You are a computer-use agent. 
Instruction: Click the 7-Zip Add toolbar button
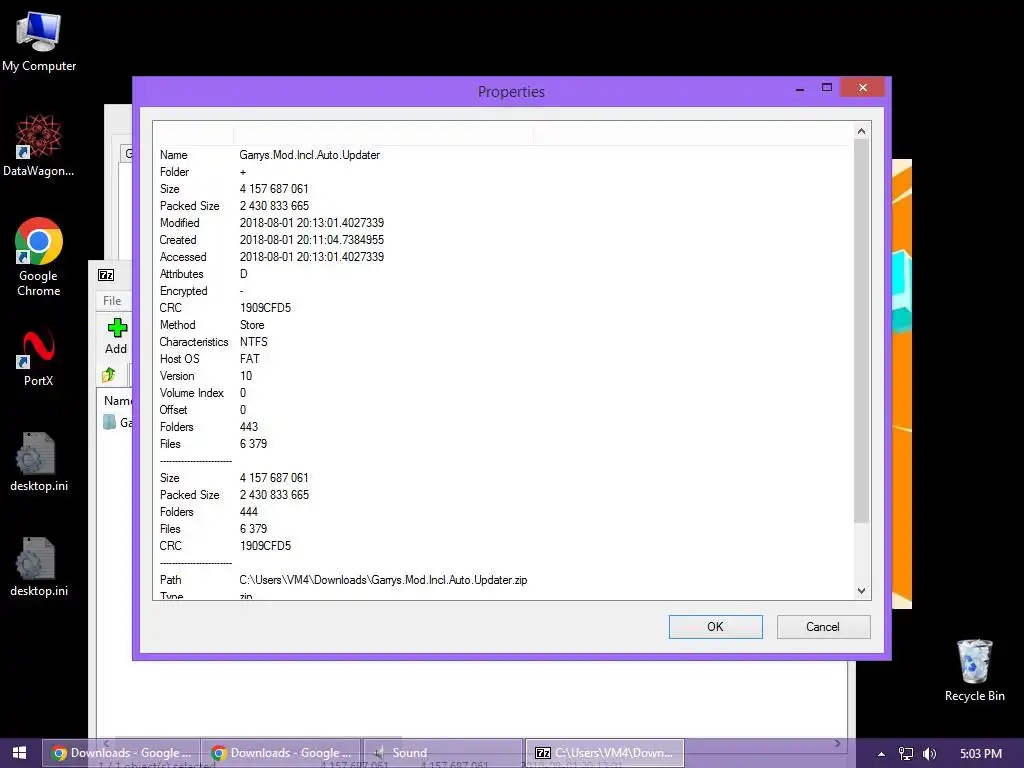[117, 336]
